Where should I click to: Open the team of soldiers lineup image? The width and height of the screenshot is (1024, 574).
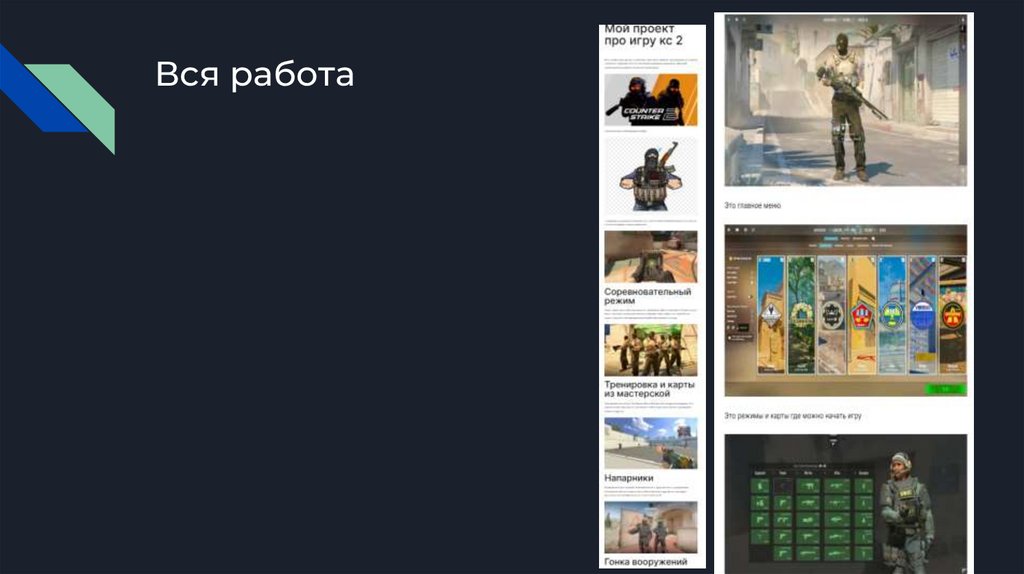650,350
